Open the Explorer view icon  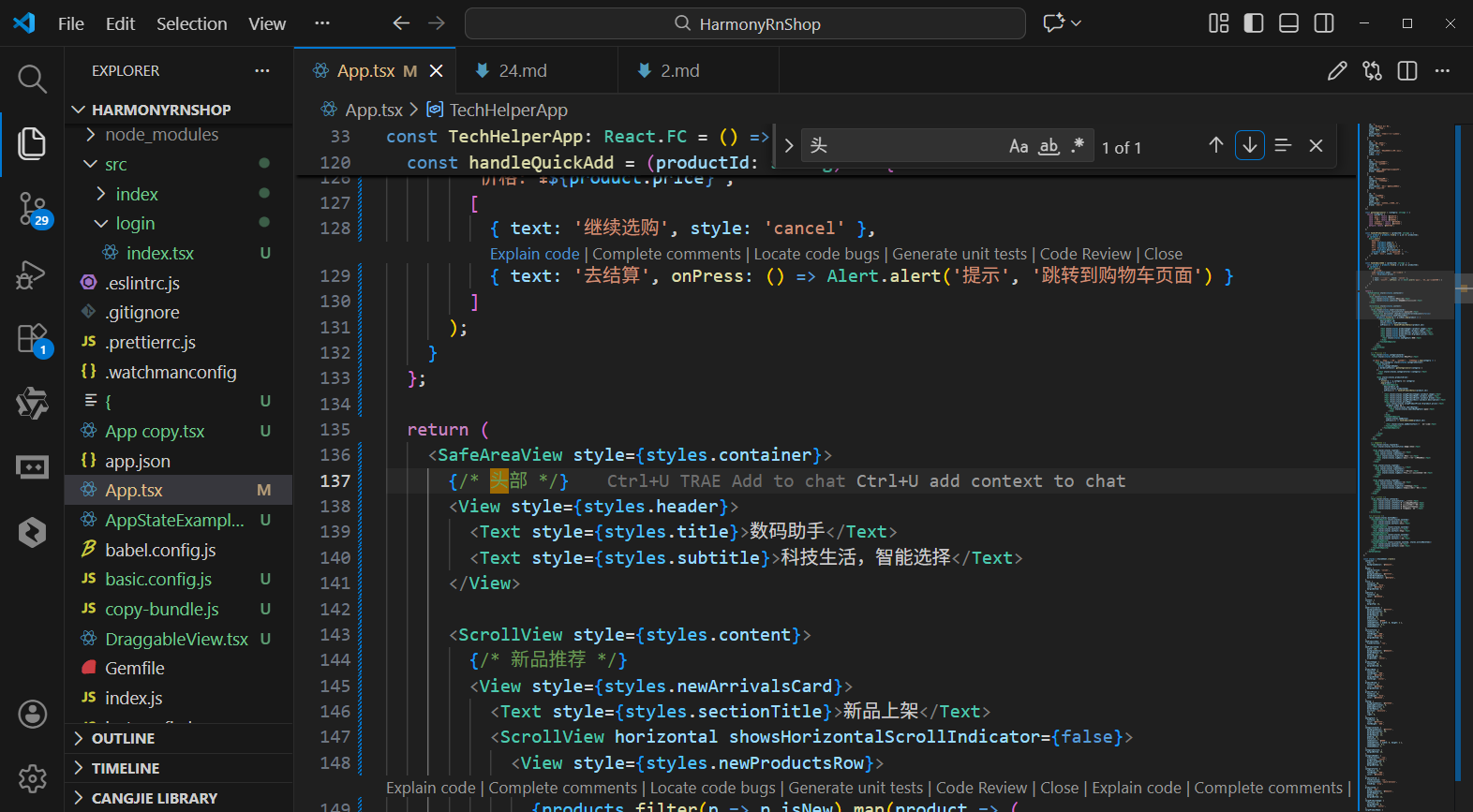point(32,143)
